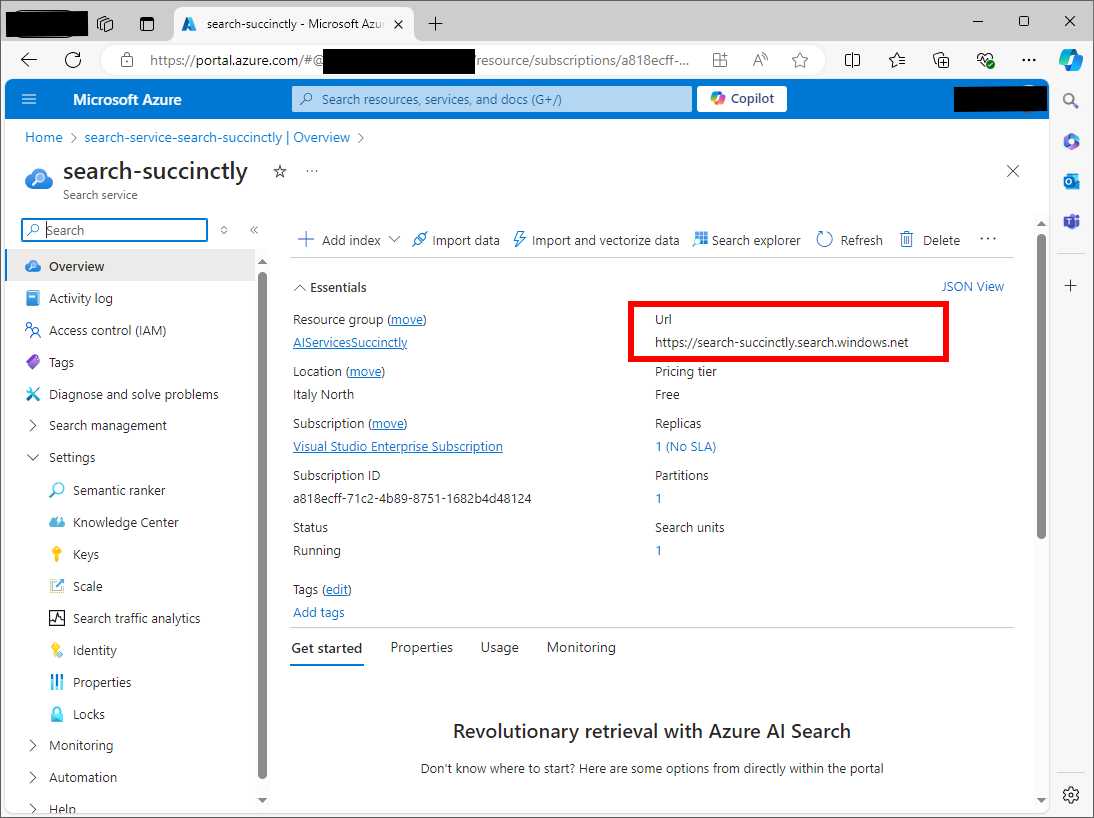The height and width of the screenshot is (818, 1094).
Task: Select Overview in the sidebar
Action: [130, 266]
